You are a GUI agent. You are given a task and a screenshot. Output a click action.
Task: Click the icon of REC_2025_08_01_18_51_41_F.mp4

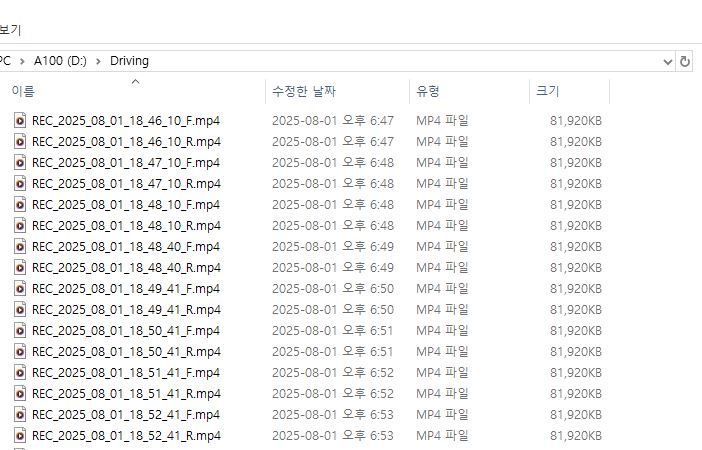click(20, 373)
